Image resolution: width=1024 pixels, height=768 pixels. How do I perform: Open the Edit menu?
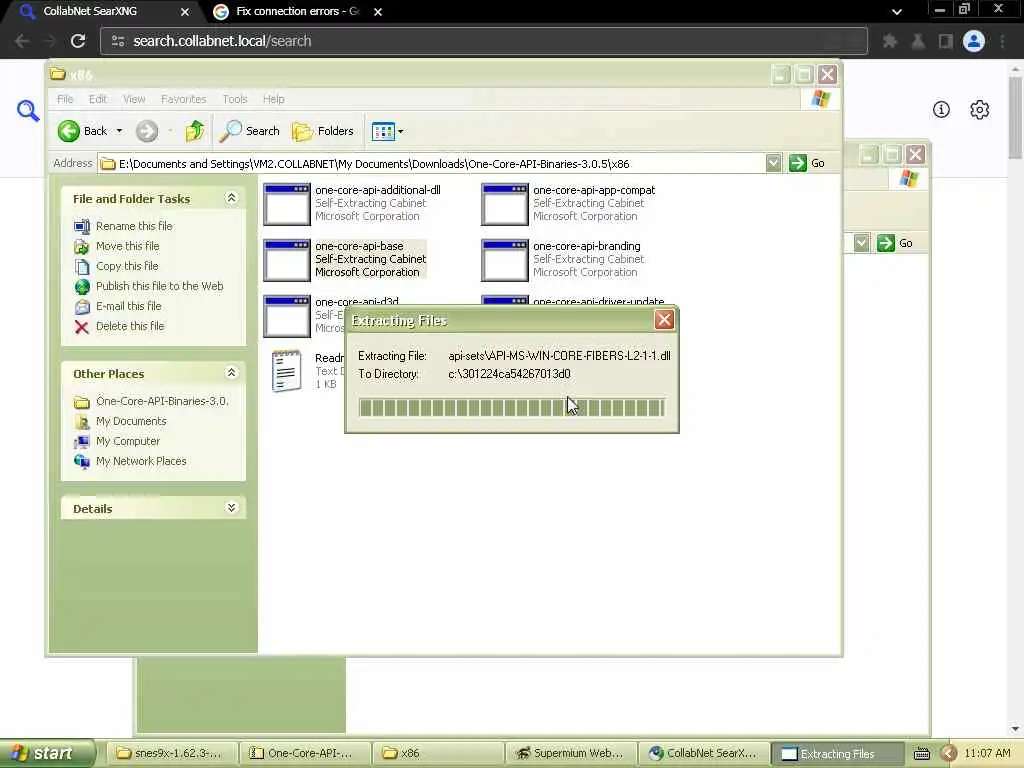click(98, 99)
